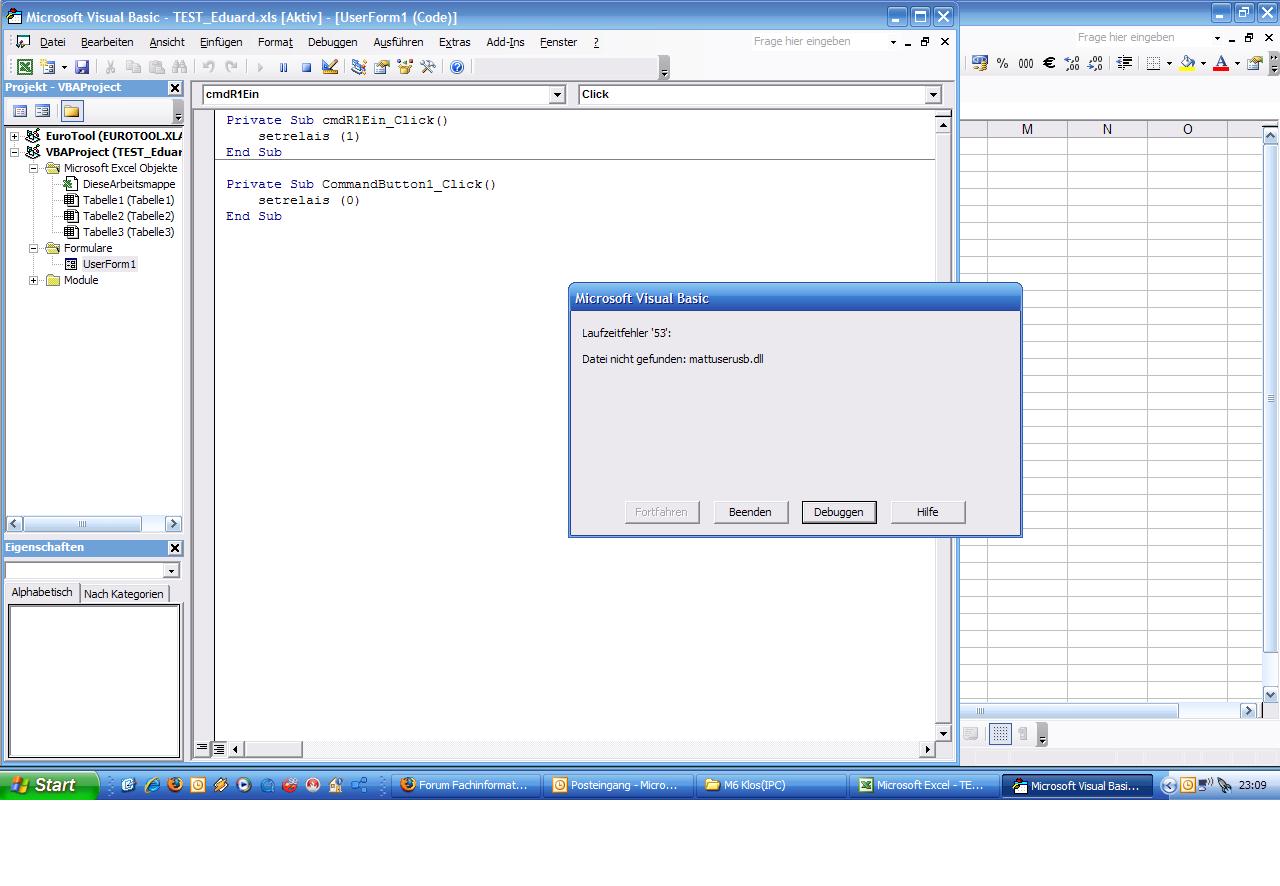This screenshot has height=886, width=1280.
Task: Open the Ausführen menu
Action: (398, 42)
